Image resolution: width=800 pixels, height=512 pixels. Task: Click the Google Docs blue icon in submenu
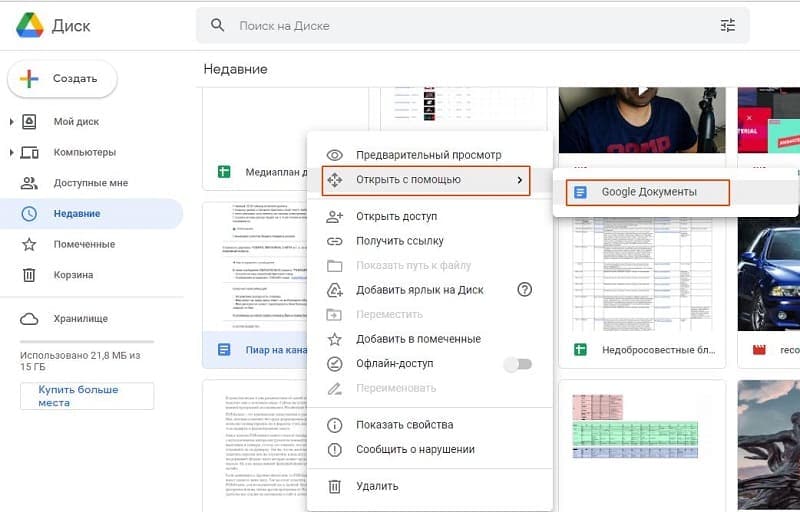point(580,192)
